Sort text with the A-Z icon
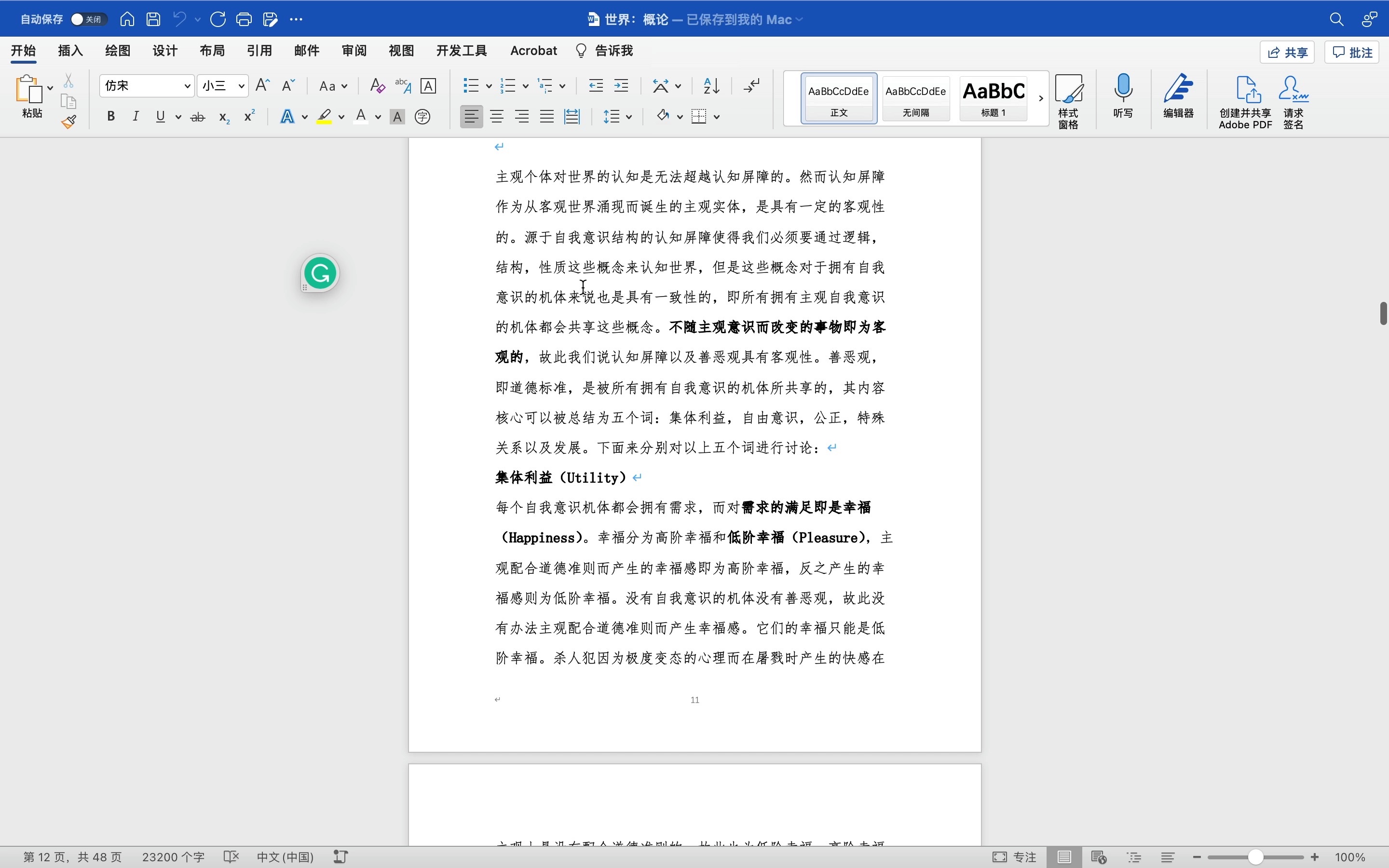Screen dimensions: 1389x868 point(712,86)
